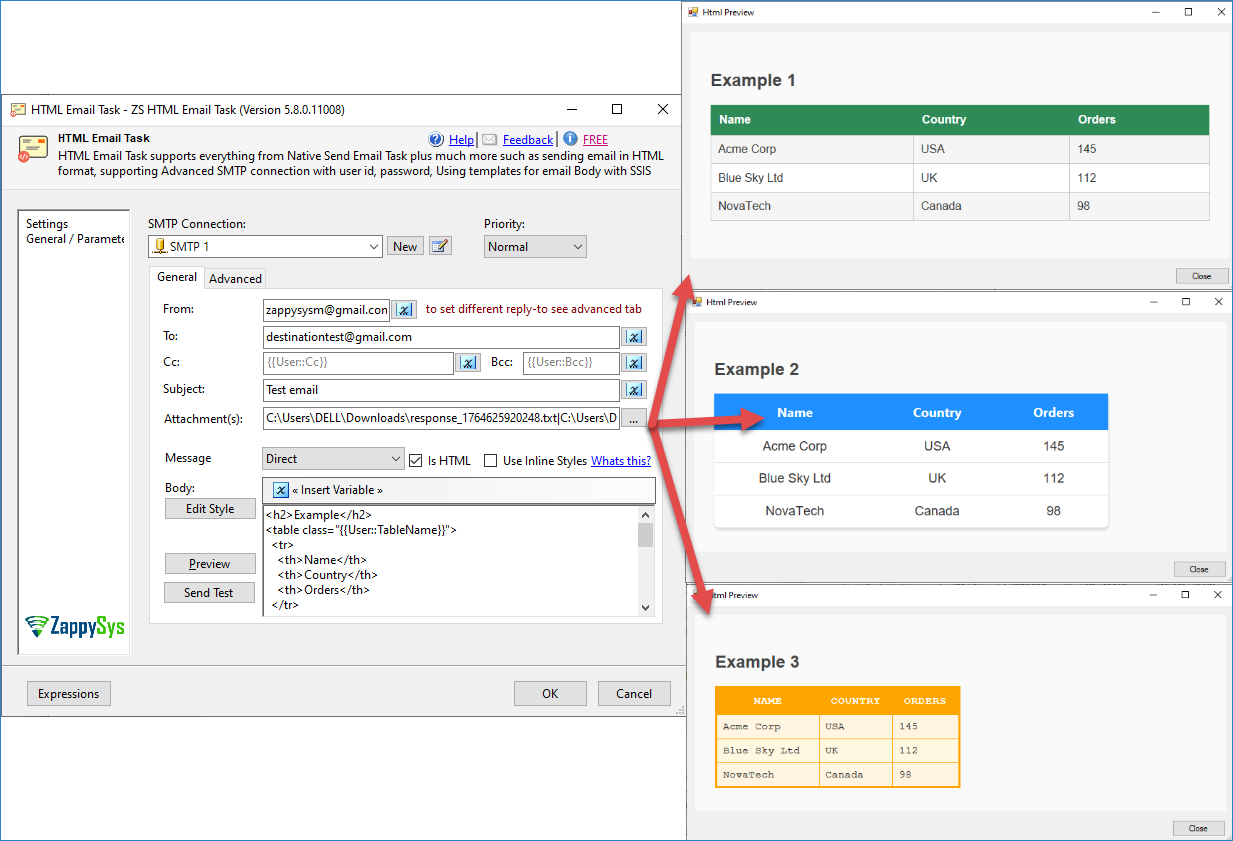
Task: Click variable icon next to Cc field
Action: tap(468, 363)
